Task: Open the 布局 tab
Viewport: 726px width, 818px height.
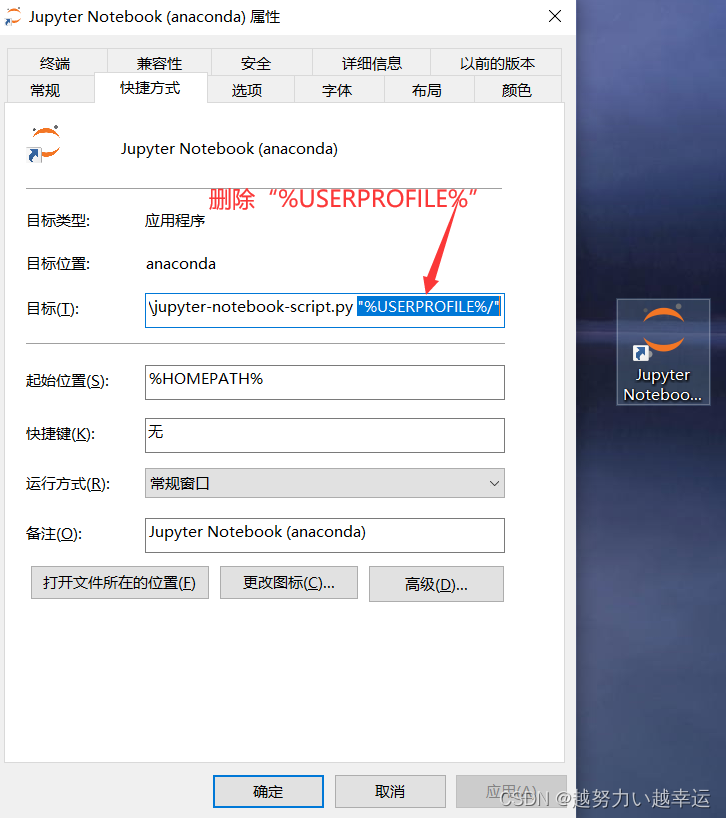Action: pos(429,90)
